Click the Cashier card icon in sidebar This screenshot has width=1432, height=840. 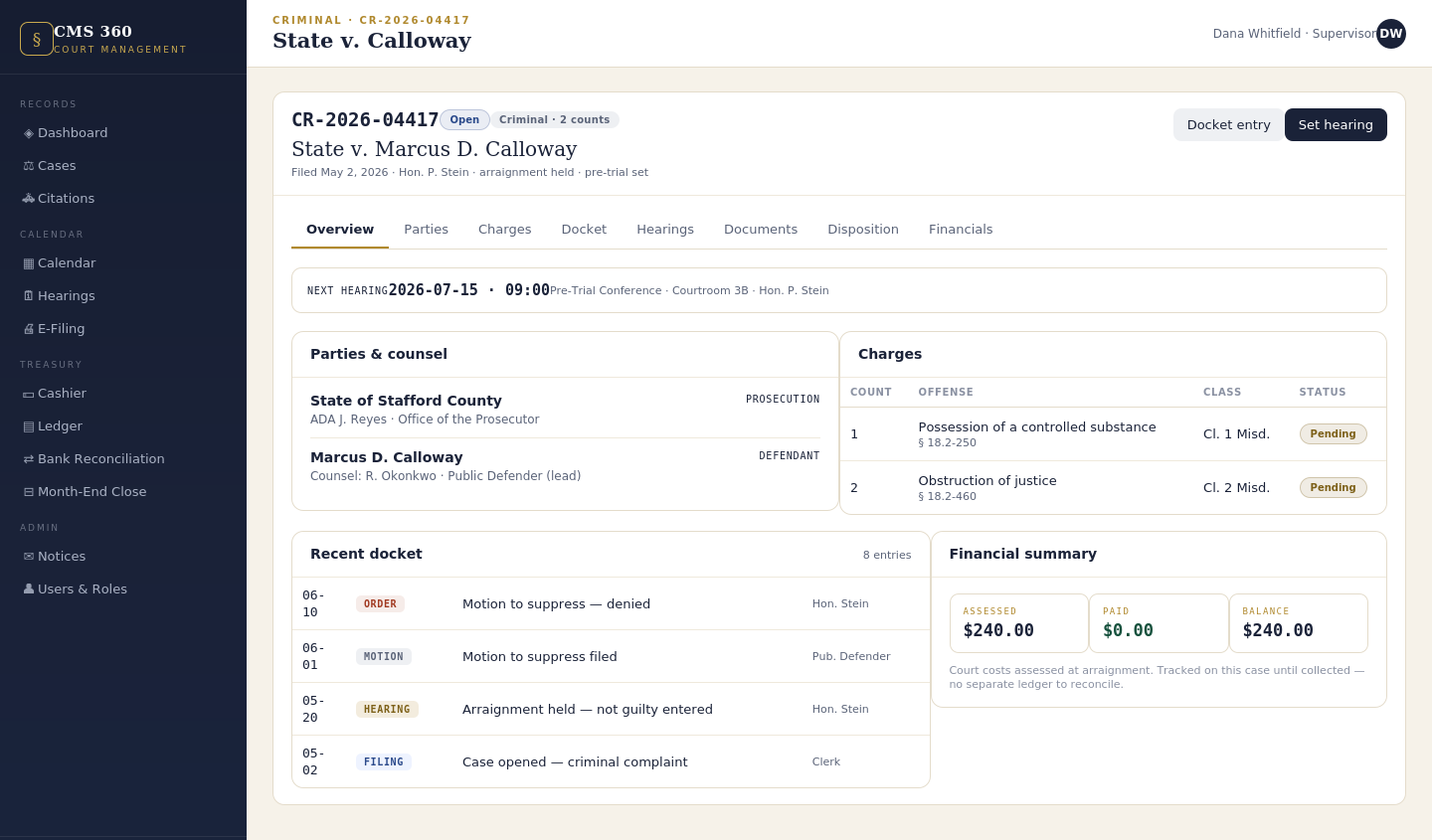pyautogui.click(x=29, y=394)
